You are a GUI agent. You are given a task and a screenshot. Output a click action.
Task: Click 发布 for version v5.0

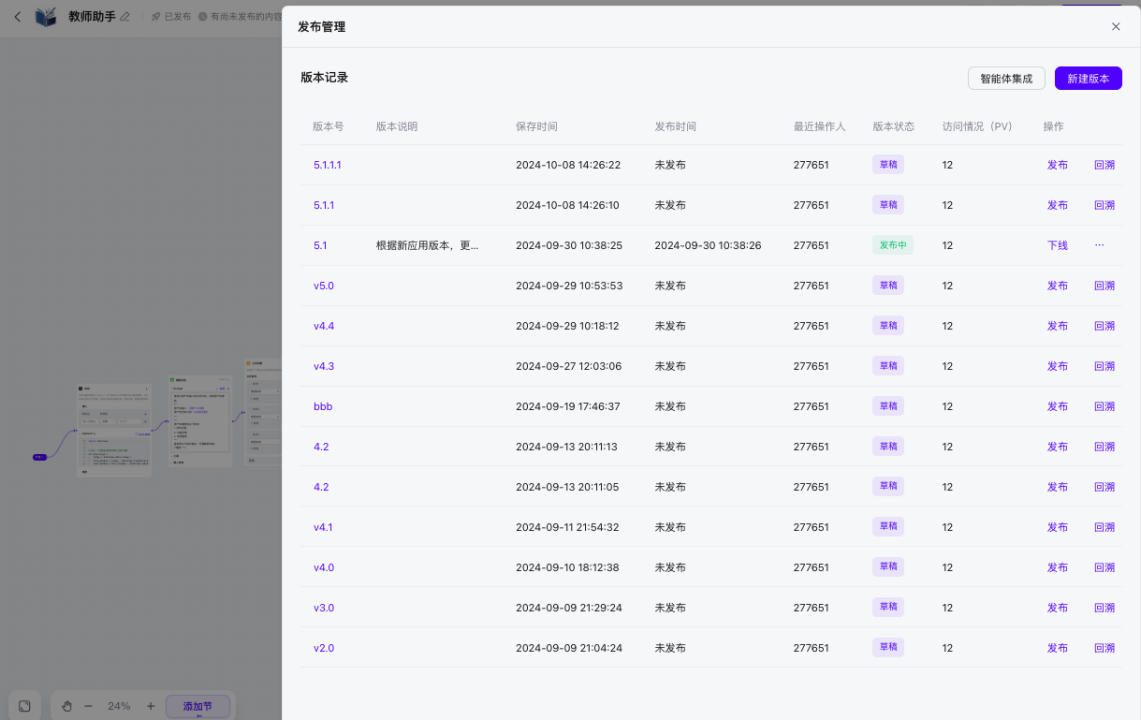(1057, 286)
